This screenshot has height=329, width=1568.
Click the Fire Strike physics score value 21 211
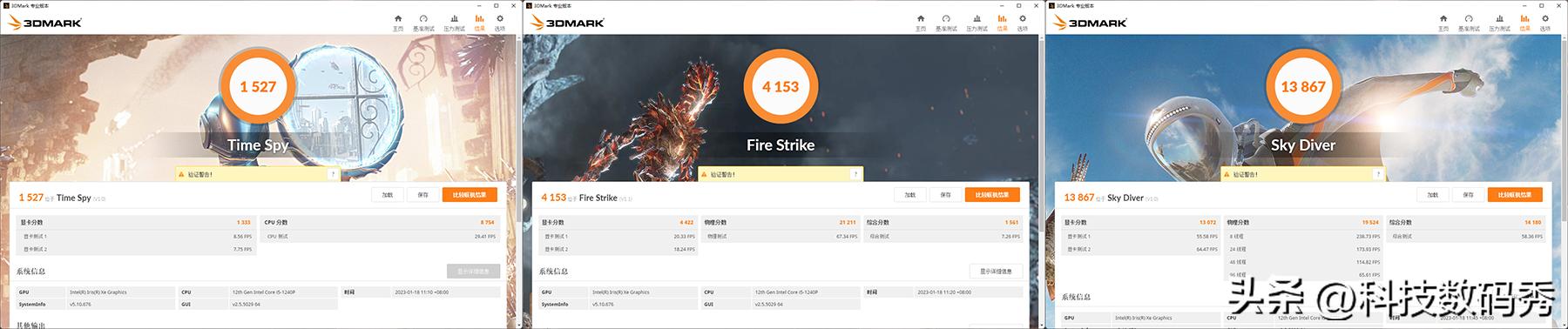pyautogui.click(x=848, y=223)
